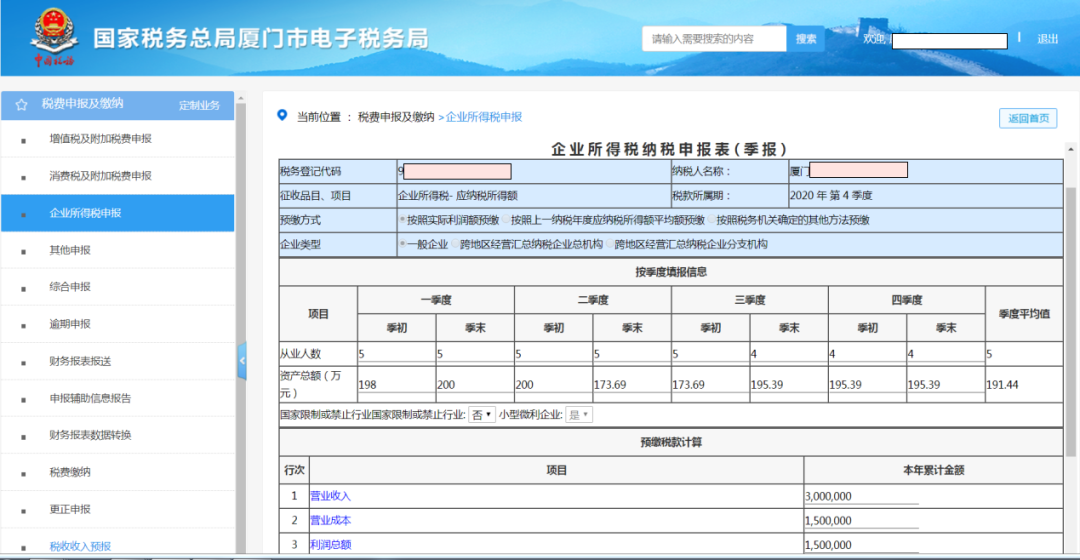Click the national tax emblem logo
This screenshot has width=1080, height=560.
point(54,37)
